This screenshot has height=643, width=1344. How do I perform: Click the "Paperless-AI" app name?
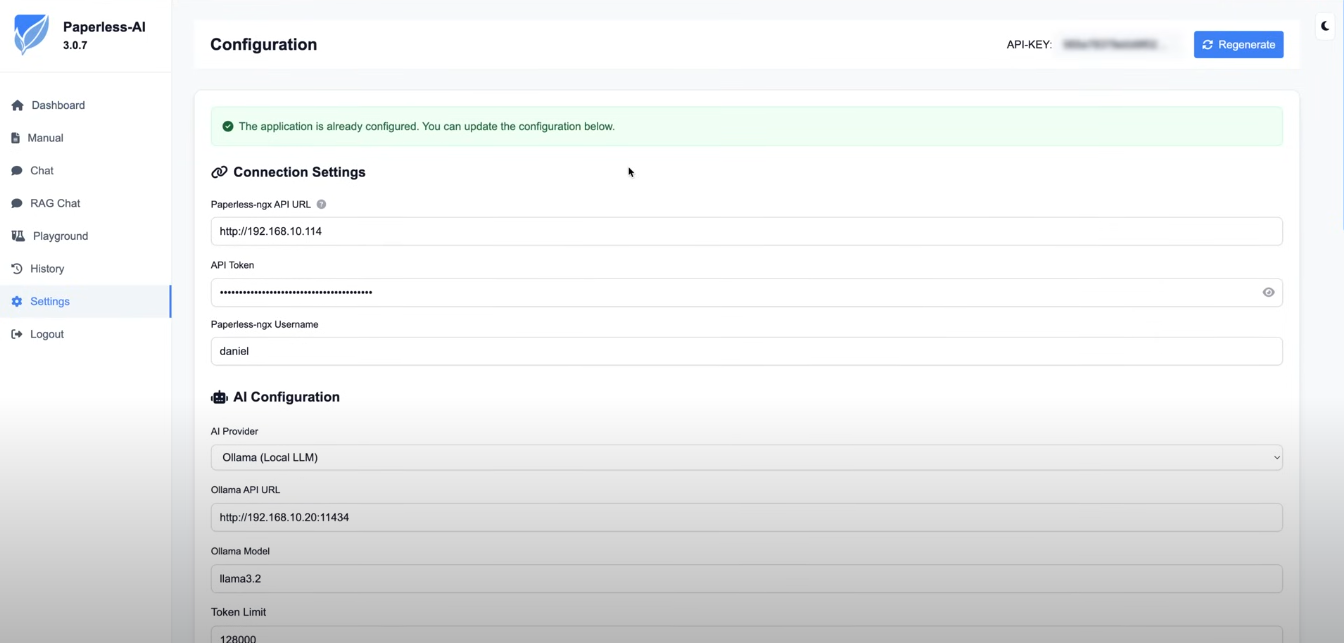tap(104, 27)
